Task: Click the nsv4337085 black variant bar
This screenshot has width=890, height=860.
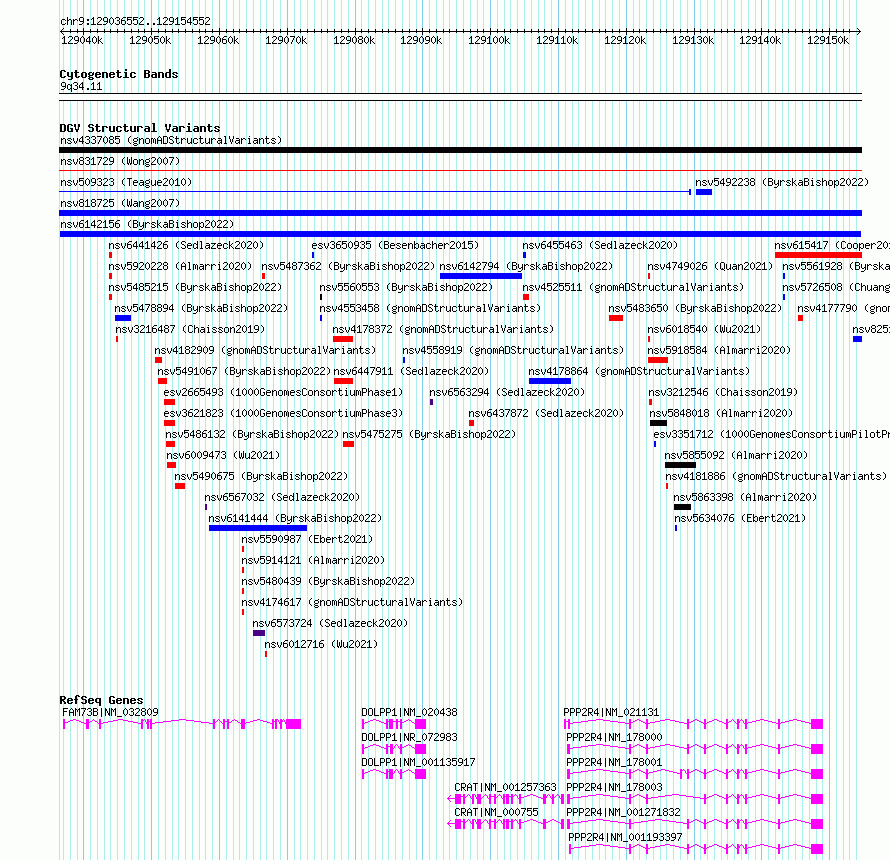Action: (460, 150)
